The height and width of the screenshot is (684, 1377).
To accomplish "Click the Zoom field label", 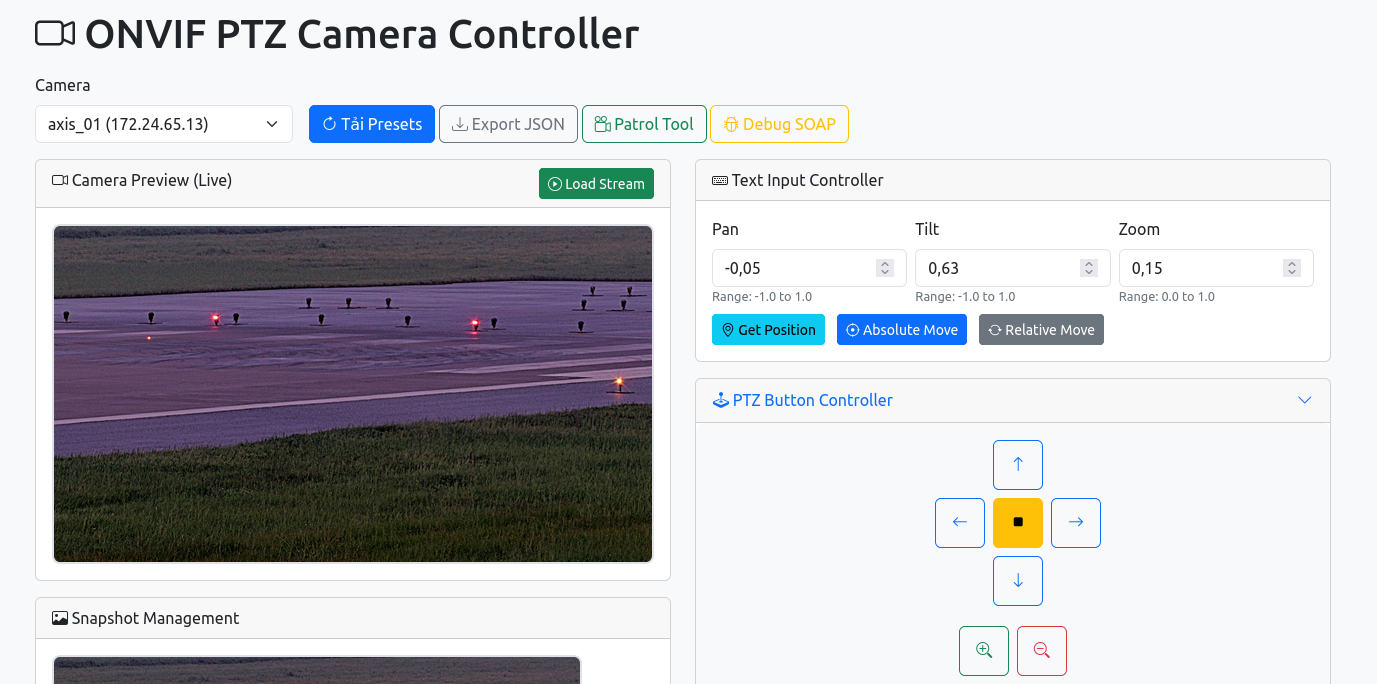I will click(x=1139, y=229).
